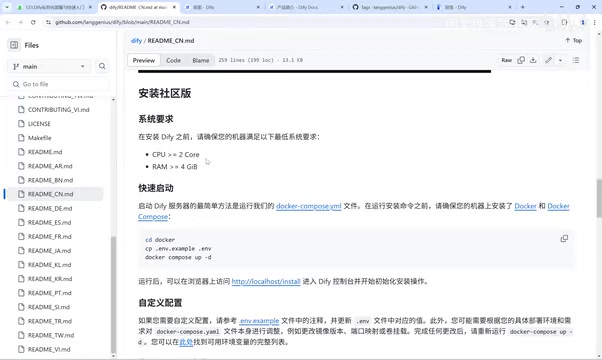
Task: Click the file icon beside LICENSE
Action: (x=22, y=124)
